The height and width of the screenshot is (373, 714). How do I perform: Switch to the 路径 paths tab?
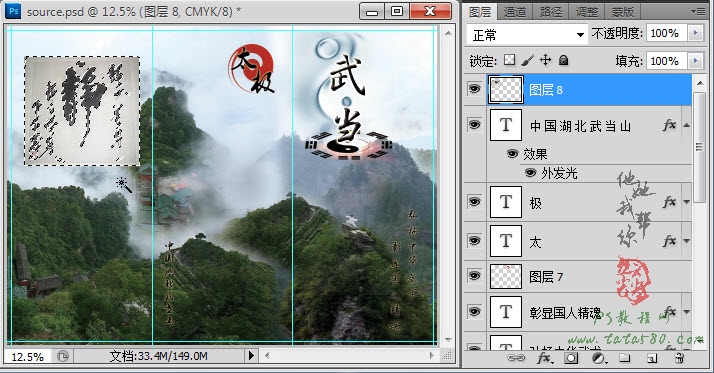click(x=551, y=11)
